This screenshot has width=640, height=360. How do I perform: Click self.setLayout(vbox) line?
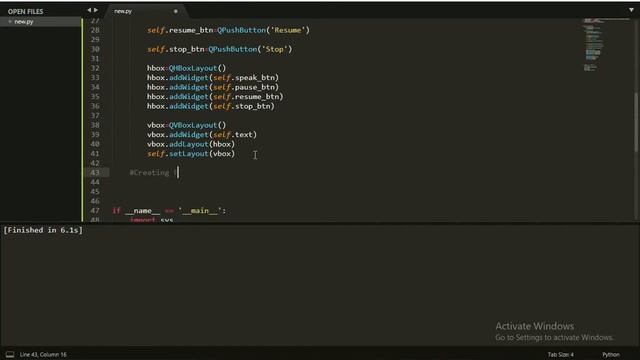click(191, 154)
